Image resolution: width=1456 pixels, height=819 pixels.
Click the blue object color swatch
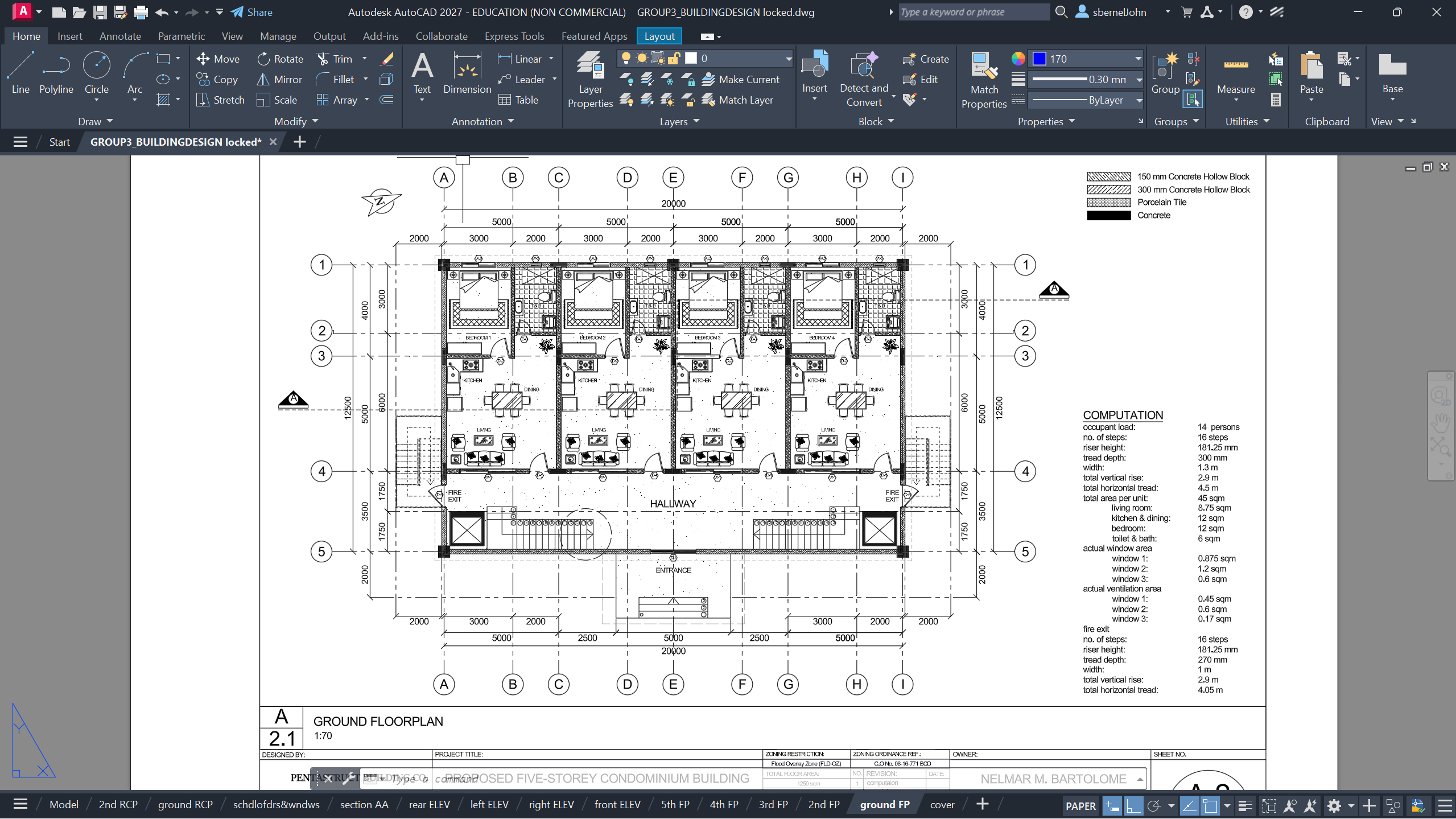[1040, 59]
